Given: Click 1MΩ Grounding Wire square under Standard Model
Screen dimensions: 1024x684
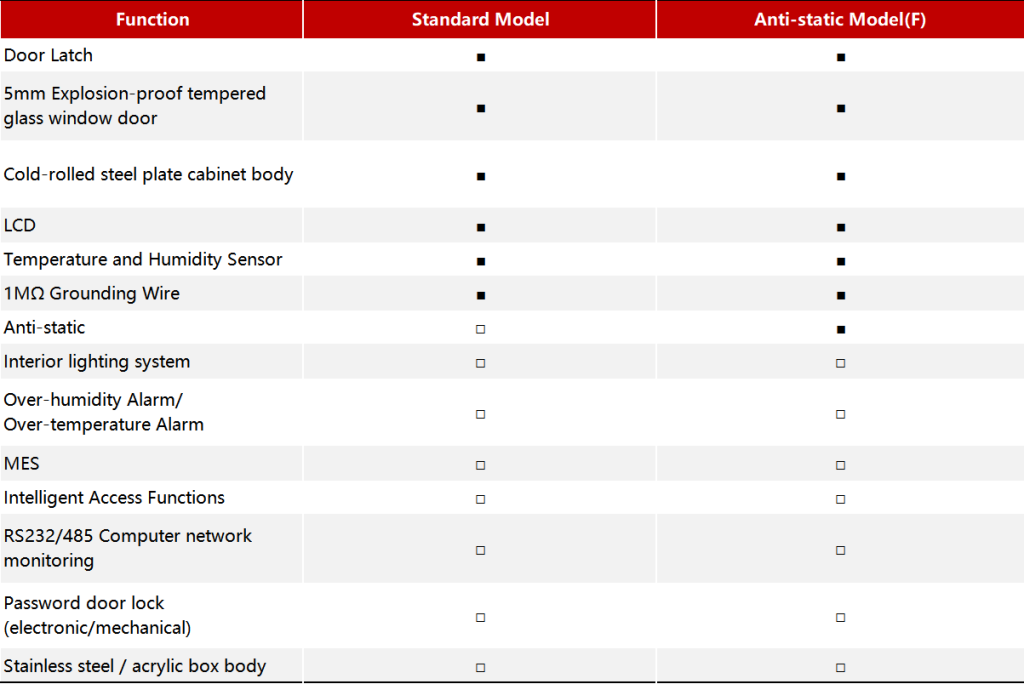Looking at the screenshot, I should point(481,295).
